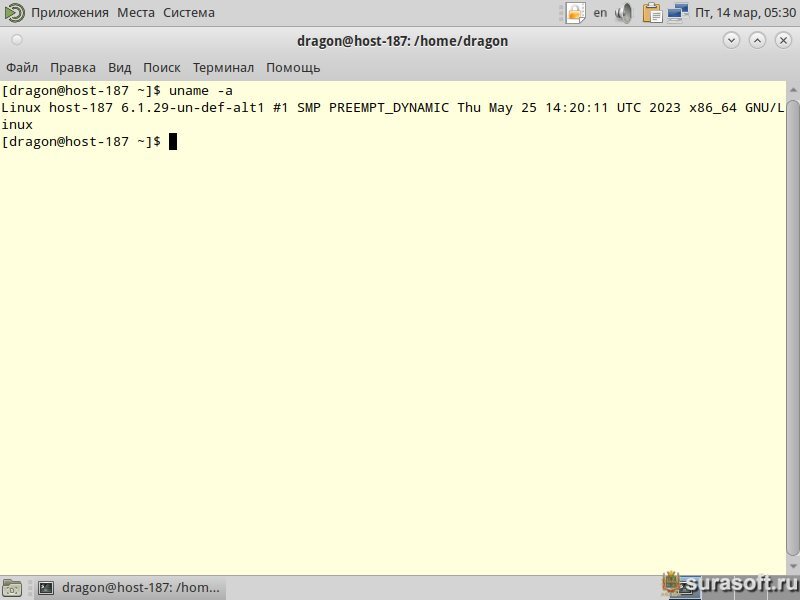The height and width of the screenshot is (600, 800).
Task: Open the Поиск terminal menu
Action: [x=162, y=67]
